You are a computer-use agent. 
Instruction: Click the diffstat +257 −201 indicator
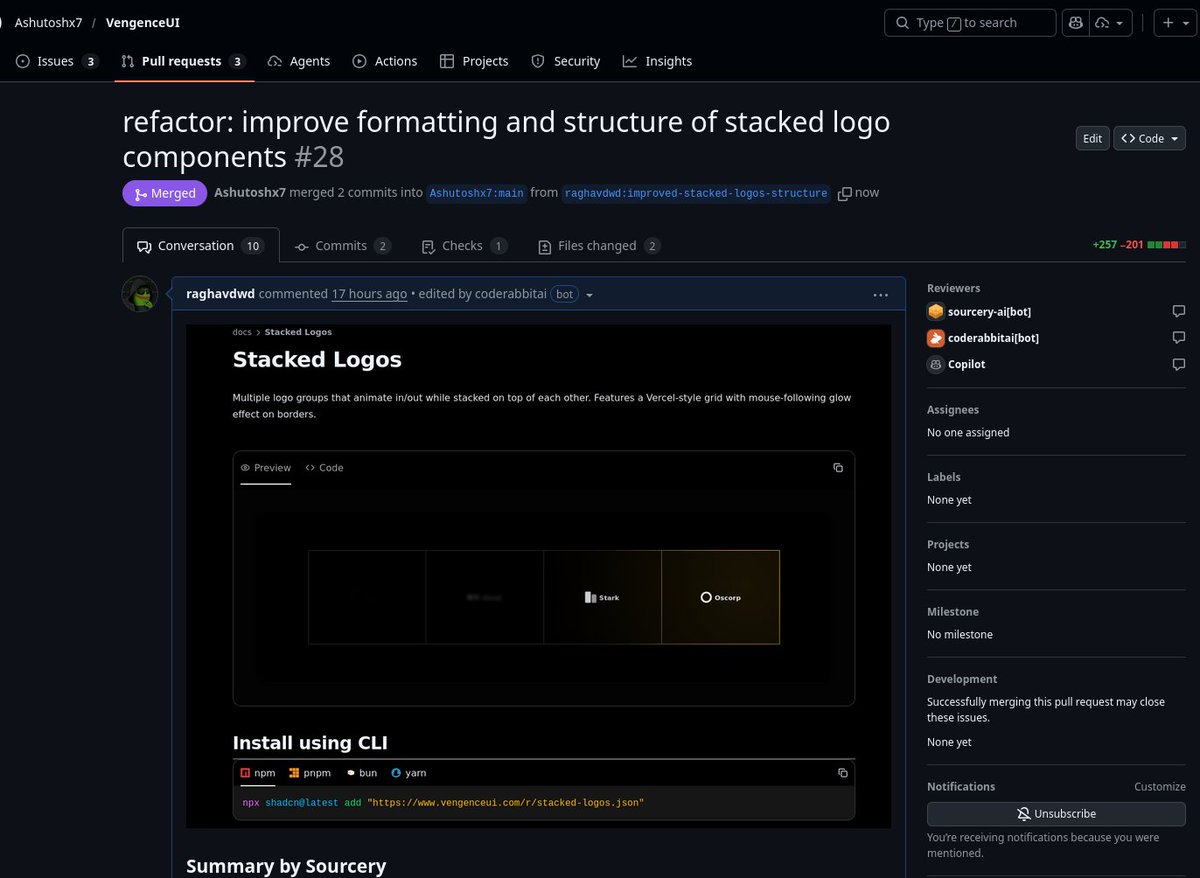click(1139, 245)
